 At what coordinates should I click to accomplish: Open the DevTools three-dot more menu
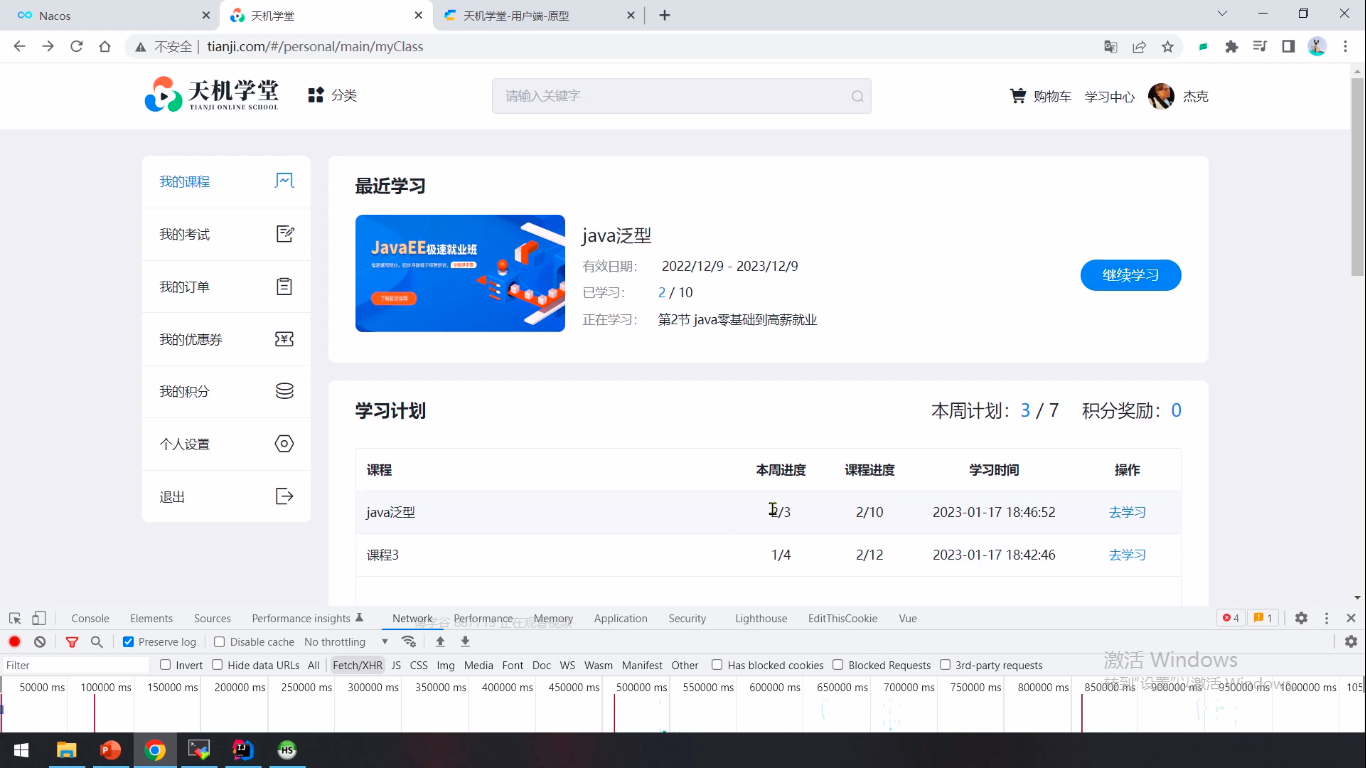[x=1327, y=618]
